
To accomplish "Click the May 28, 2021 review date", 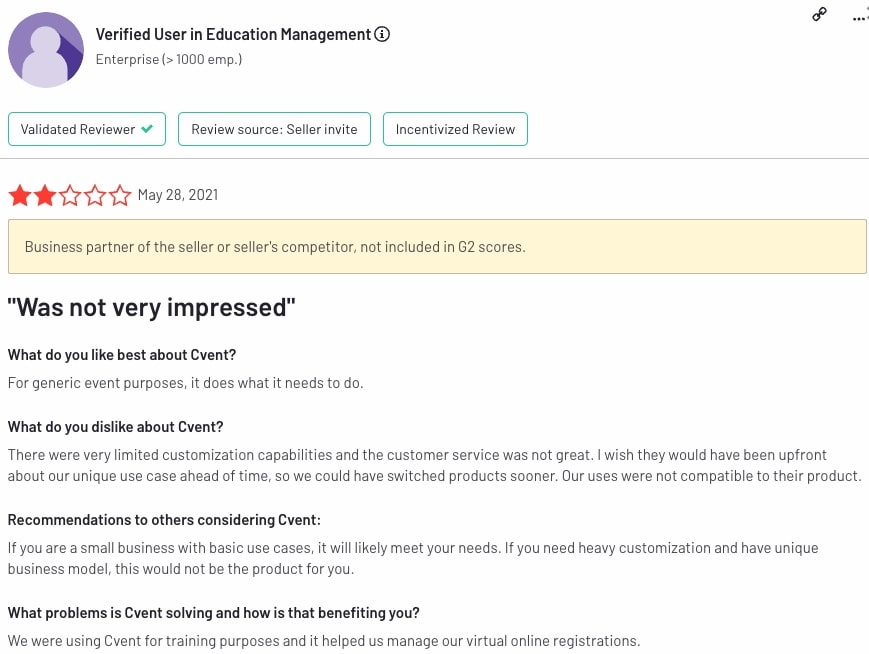I will tap(178, 195).
